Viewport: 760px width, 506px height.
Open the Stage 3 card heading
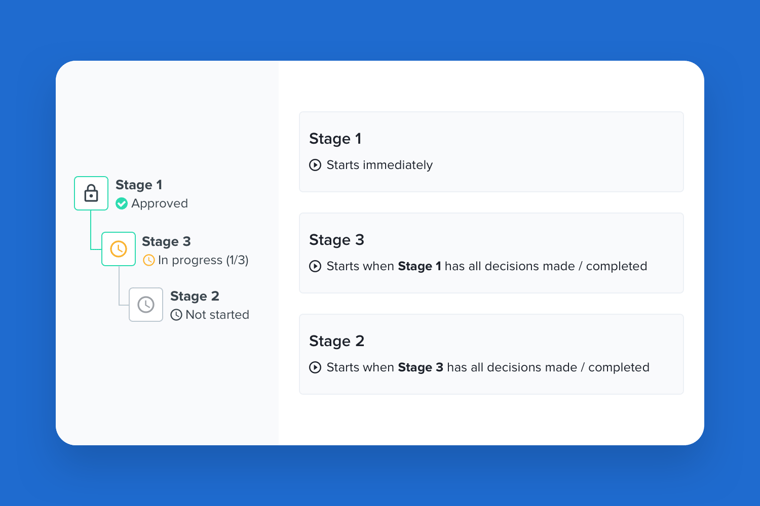(x=336, y=240)
